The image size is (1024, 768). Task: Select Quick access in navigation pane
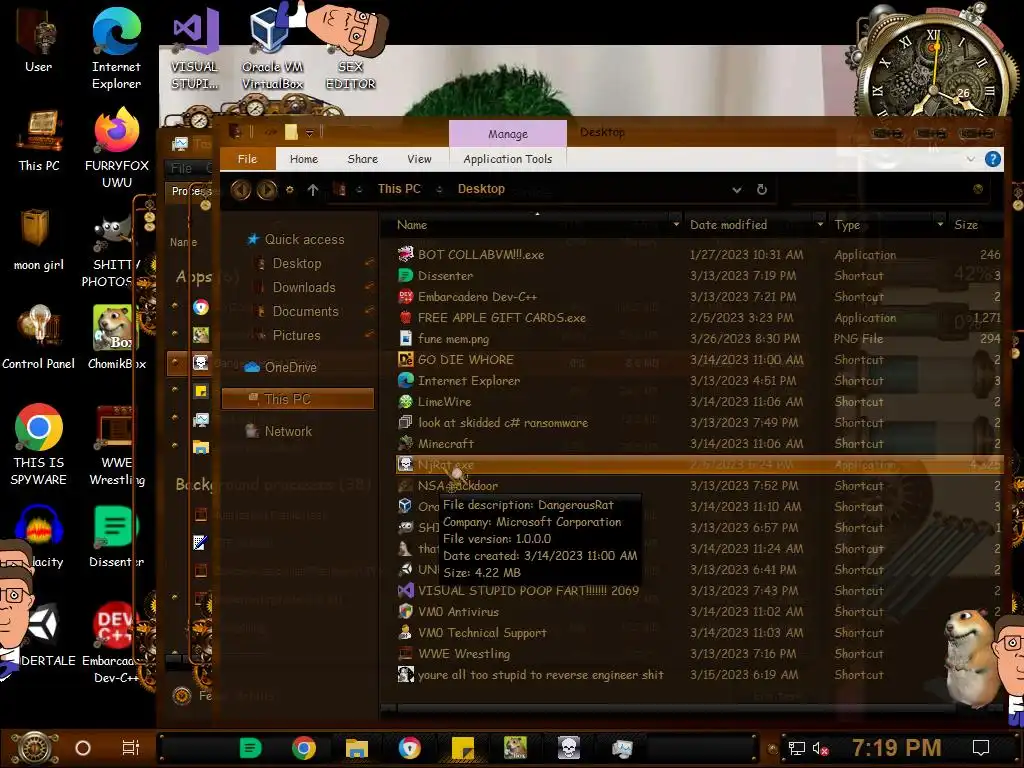pos(304,239)
